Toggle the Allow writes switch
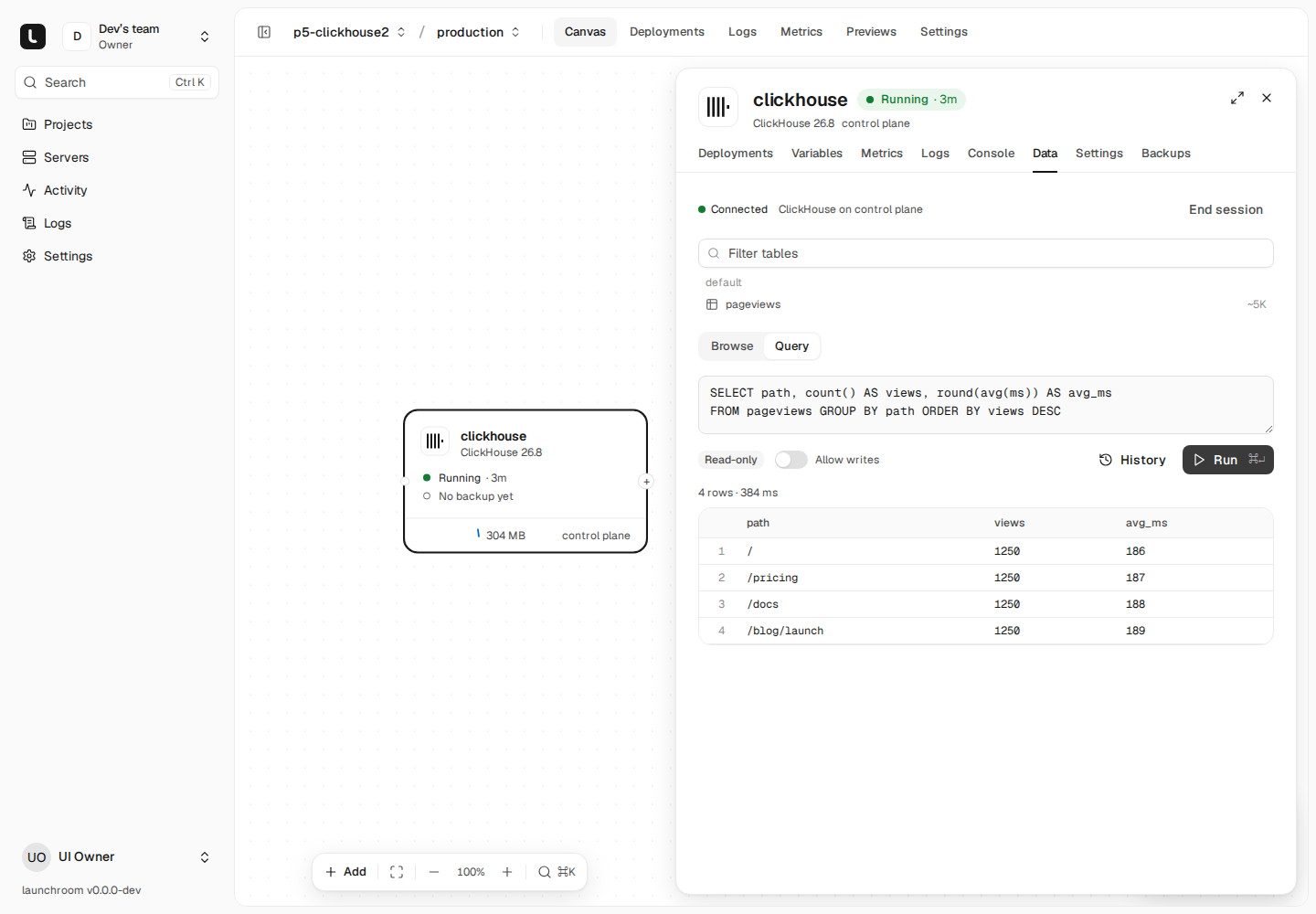 791,460
